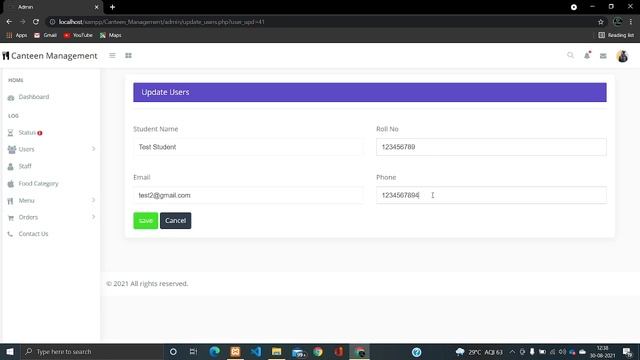Click the Update Users header text
This screenshot has height=360, width=640.
click(x=165, y=92)
